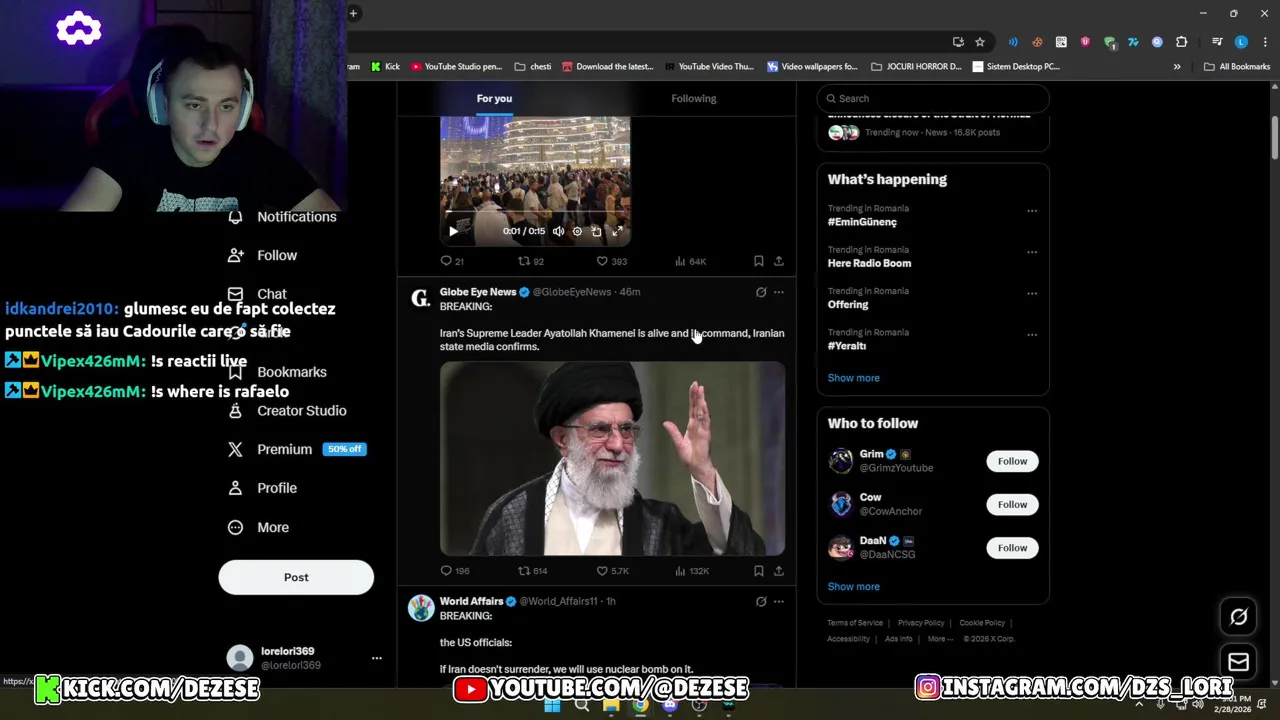
Task: Open options for #Yeraltı trend
Action: pyautogui.click(x=1032, y=334)
